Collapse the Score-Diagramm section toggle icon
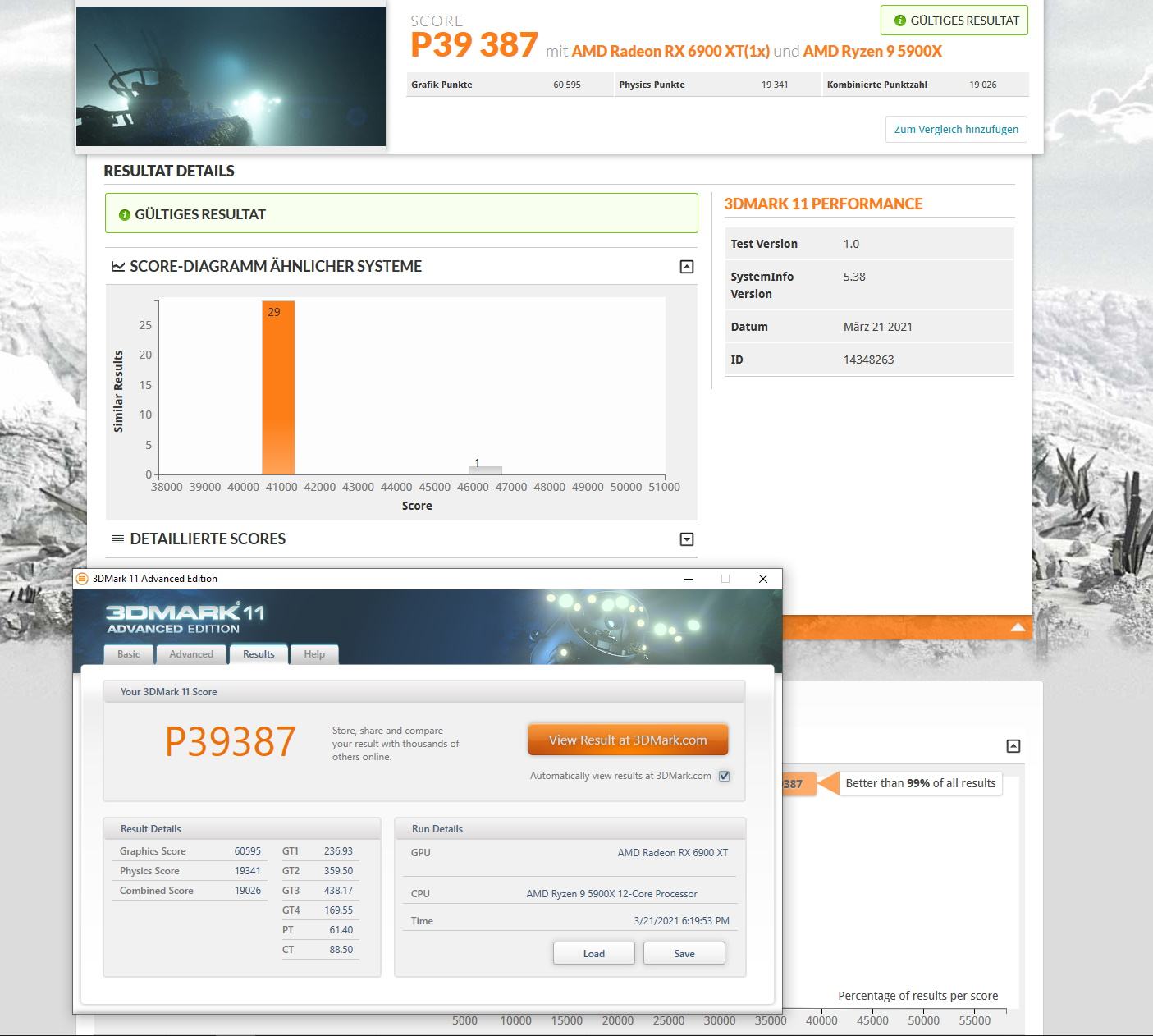The image size is (1153, 1036). pyautogui.click(x=687, y=266)
